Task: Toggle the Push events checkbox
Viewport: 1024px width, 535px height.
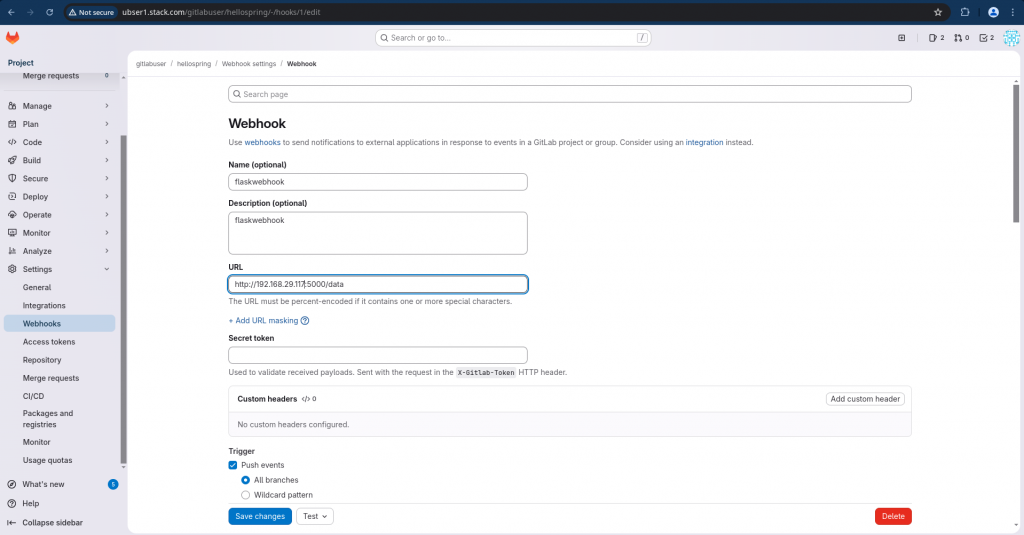Action: coord(233,465)
